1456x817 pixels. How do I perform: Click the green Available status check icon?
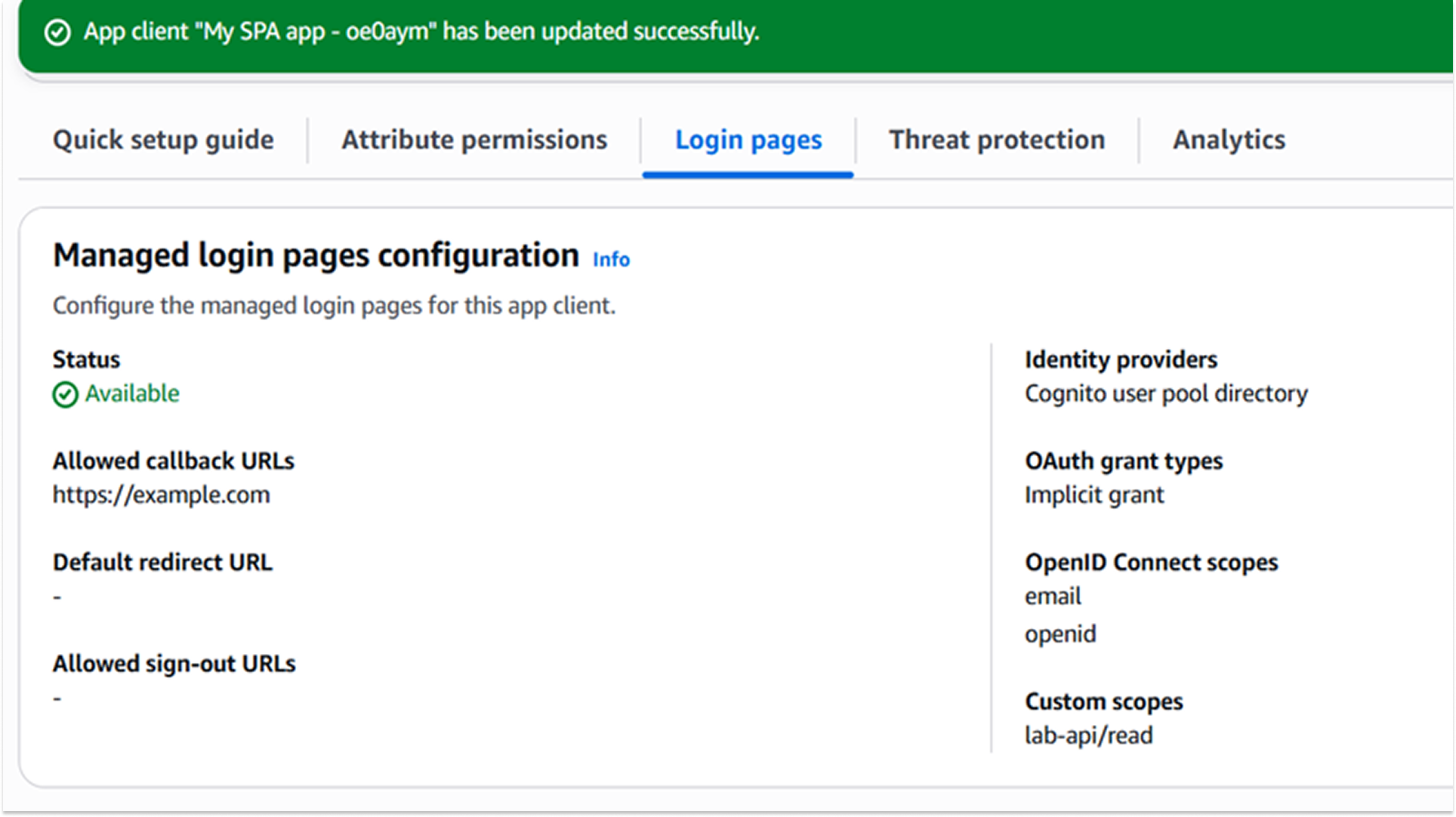click(x=65, y=394)
